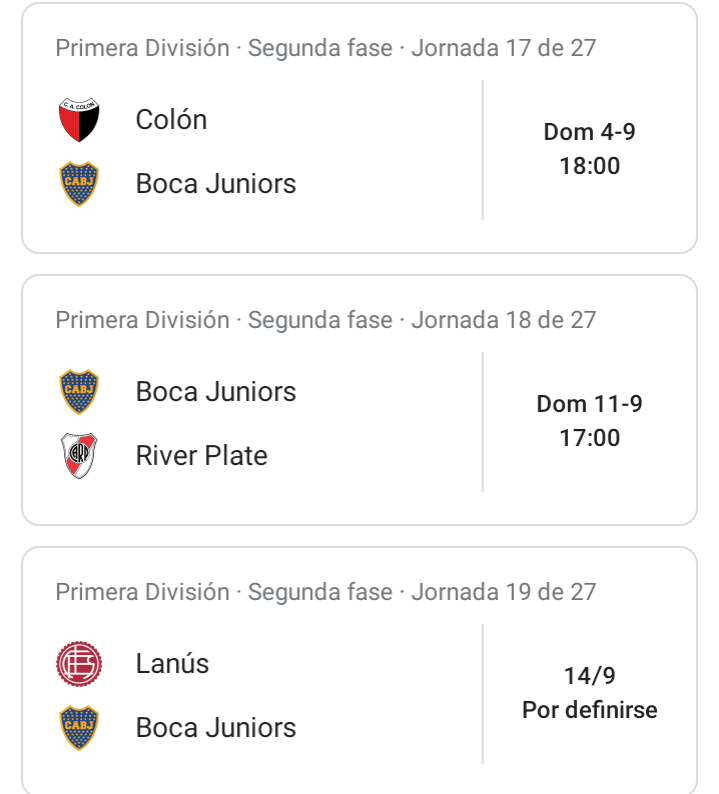Click the Lanús club crest
The image size is (719, 794).
click(79, 663)
